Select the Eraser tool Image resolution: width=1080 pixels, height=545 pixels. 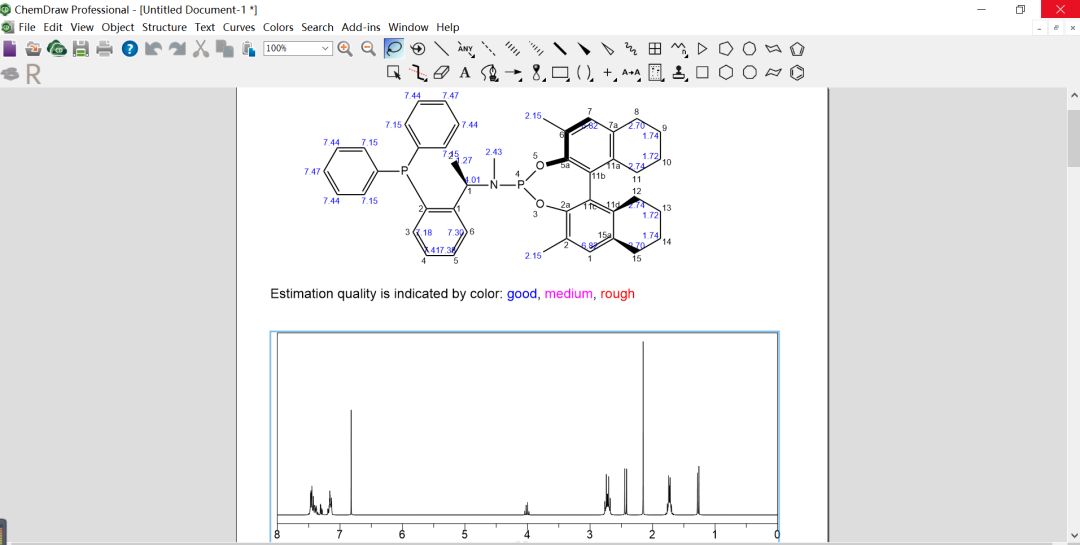pyautogui.click(x=442, y=72)
